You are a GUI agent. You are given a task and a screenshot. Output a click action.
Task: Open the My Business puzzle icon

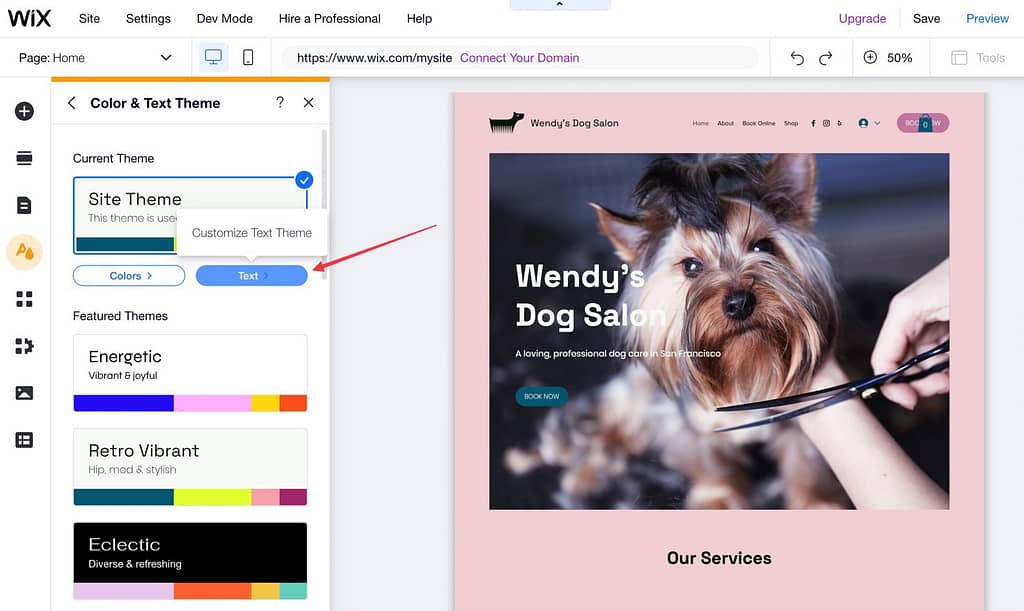click(x=24, y=346)
